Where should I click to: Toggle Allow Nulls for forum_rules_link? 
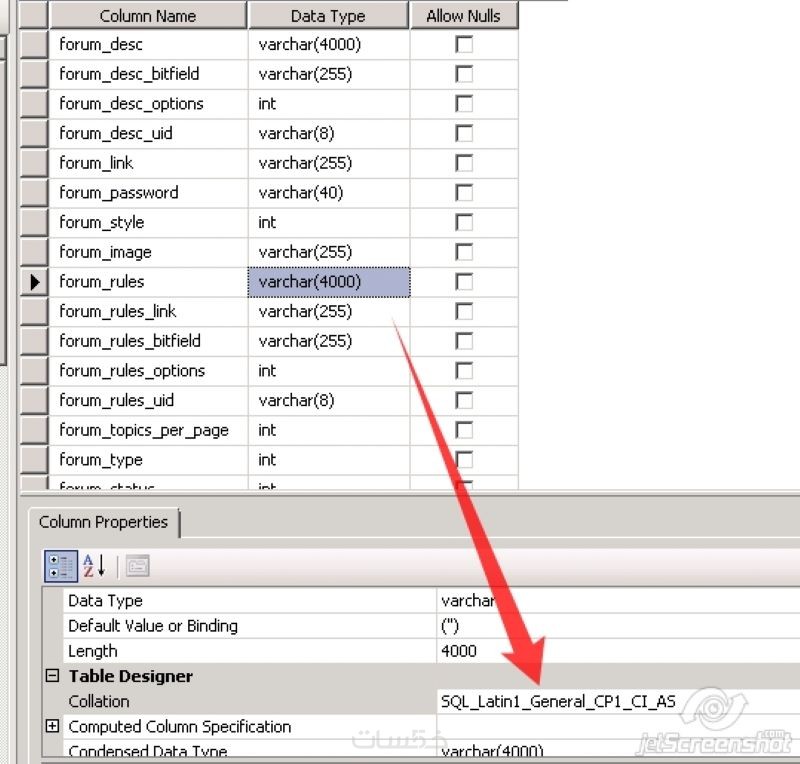click(x=464, y=311)
